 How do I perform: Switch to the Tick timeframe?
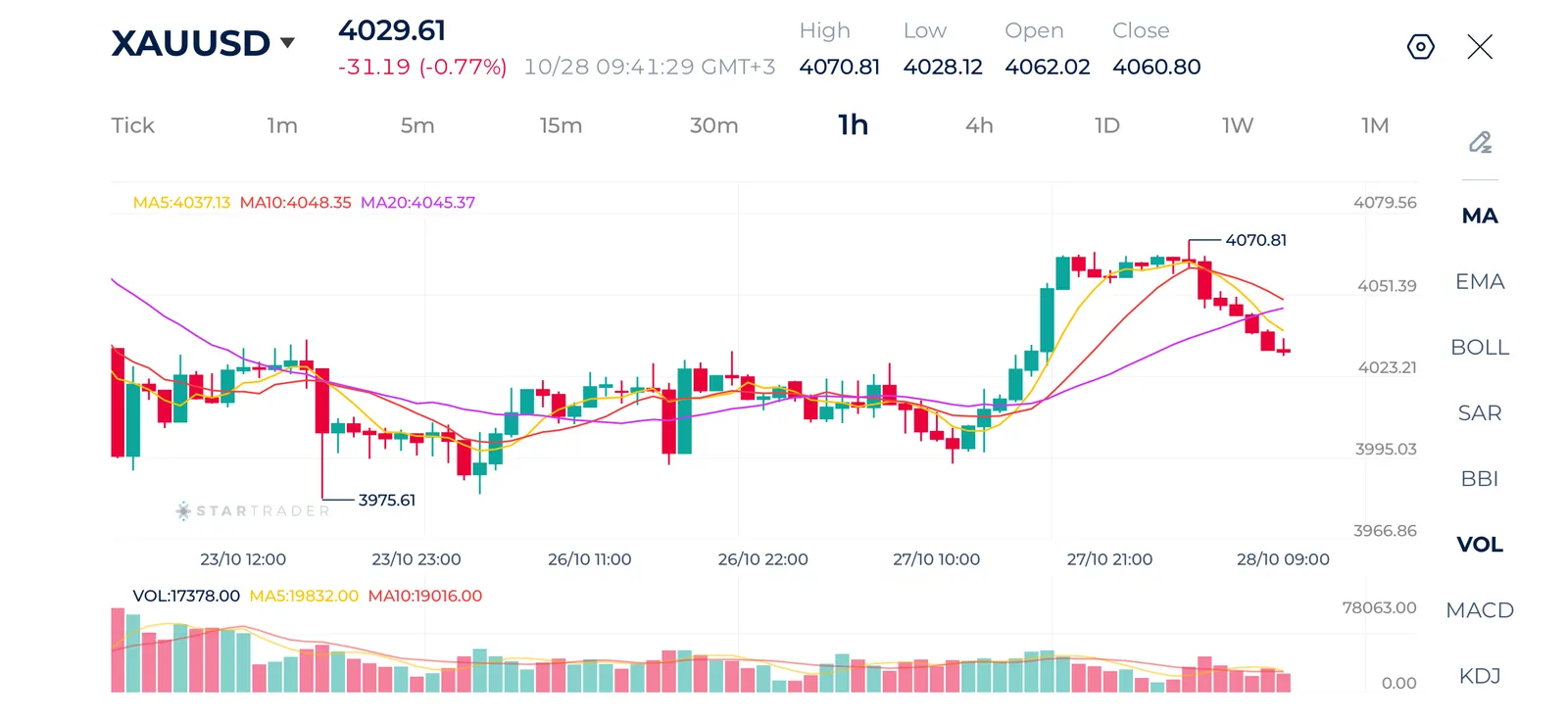click(x=132, y=125)
